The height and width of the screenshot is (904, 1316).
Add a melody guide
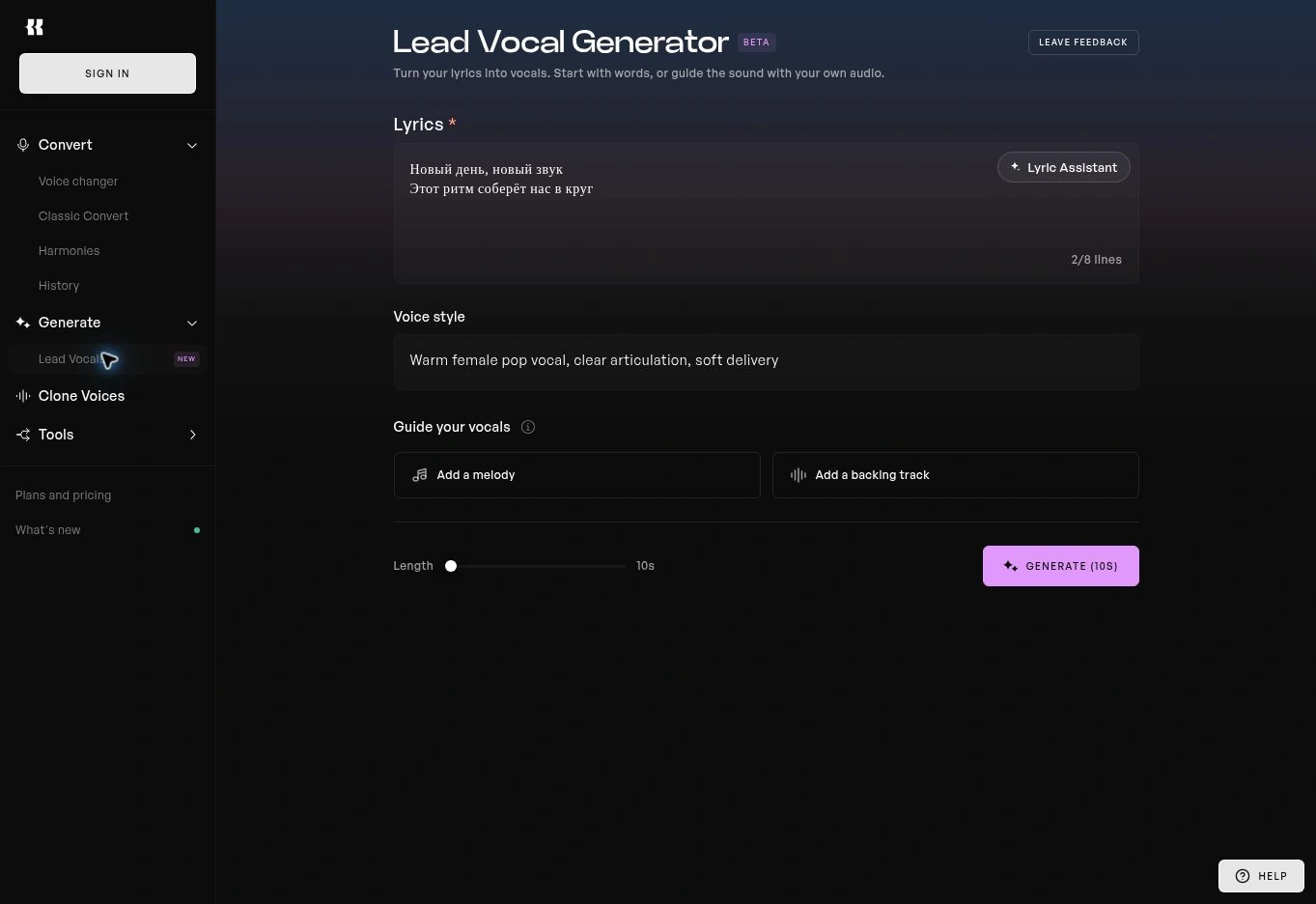click(576, 475)
